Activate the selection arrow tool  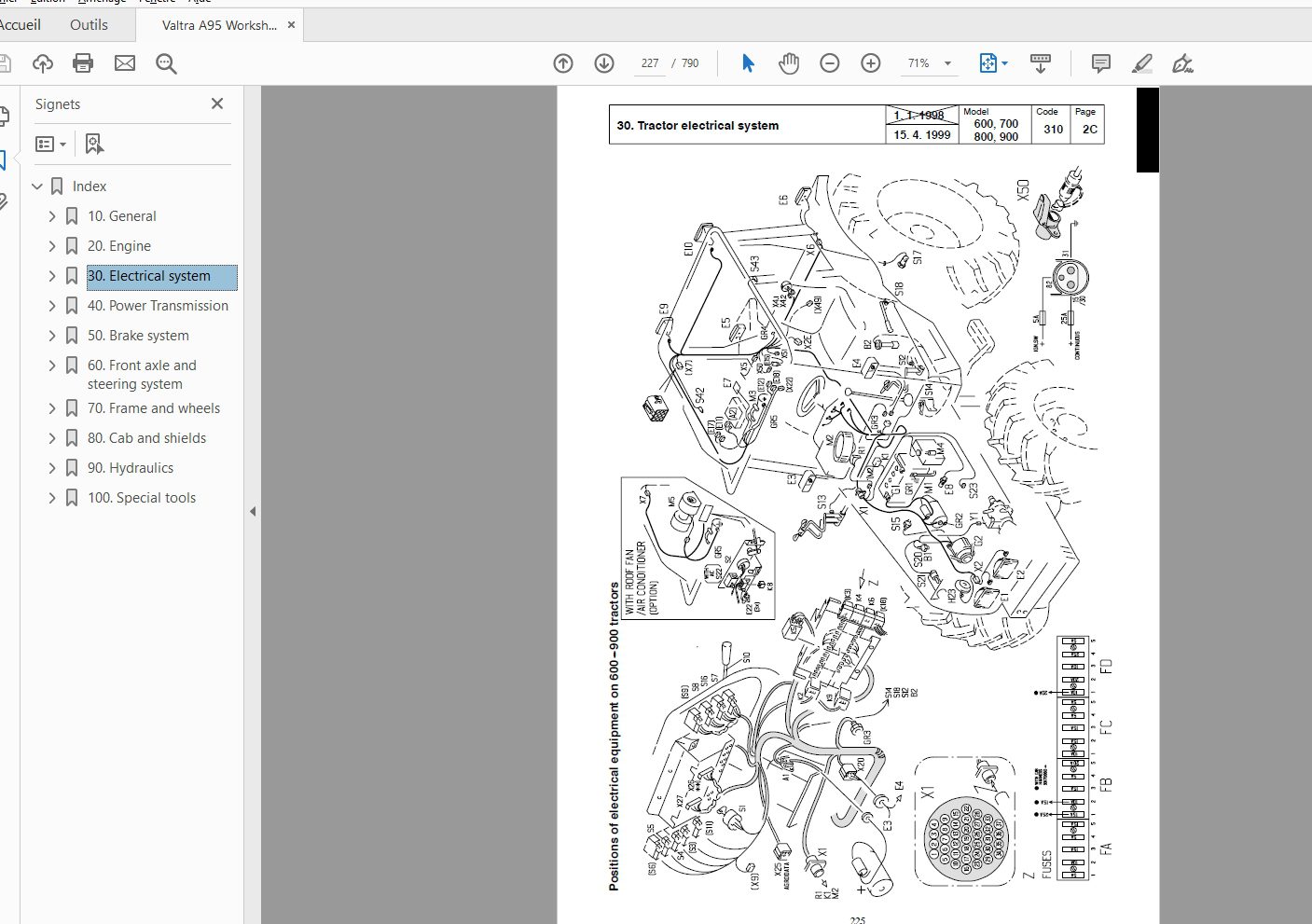(x=748, y=63)
